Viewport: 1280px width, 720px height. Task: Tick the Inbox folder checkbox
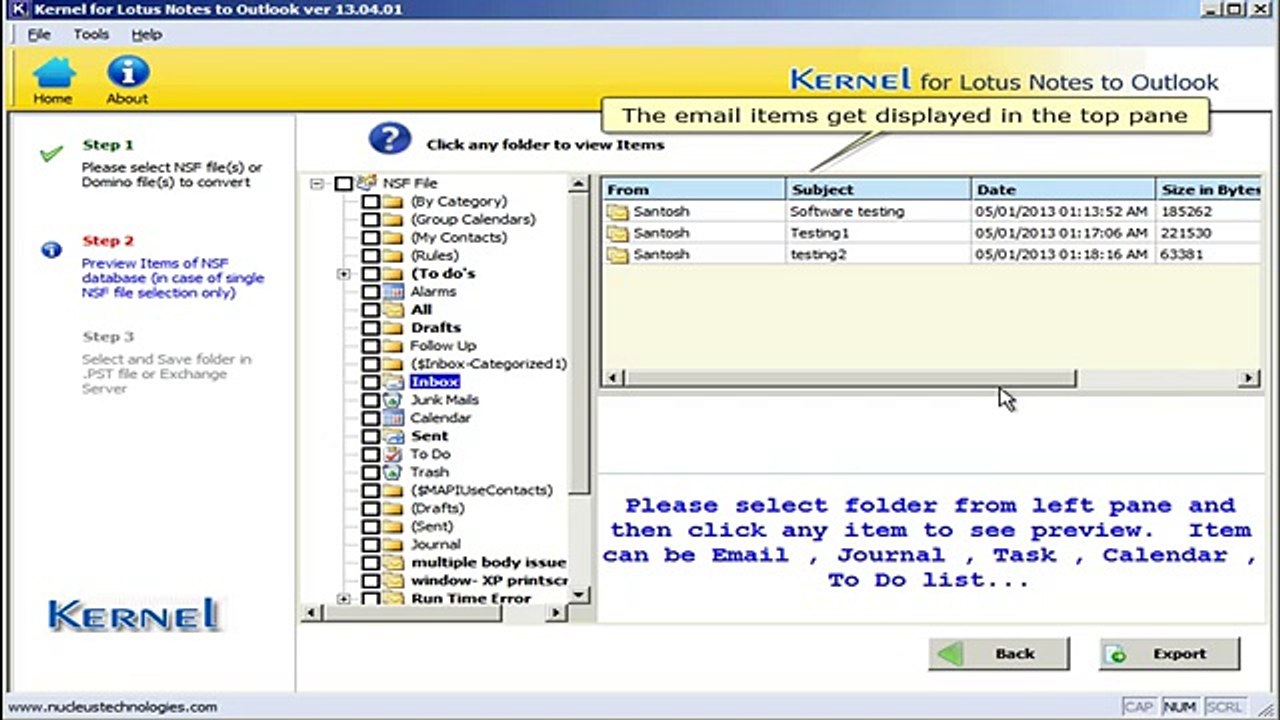coord(371,381)
